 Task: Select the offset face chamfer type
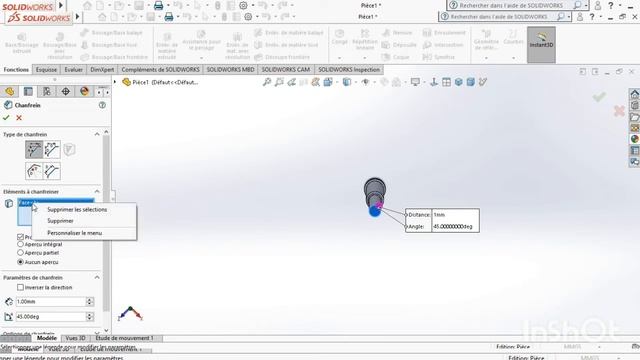pyautogui.click(x=34, y=171)
